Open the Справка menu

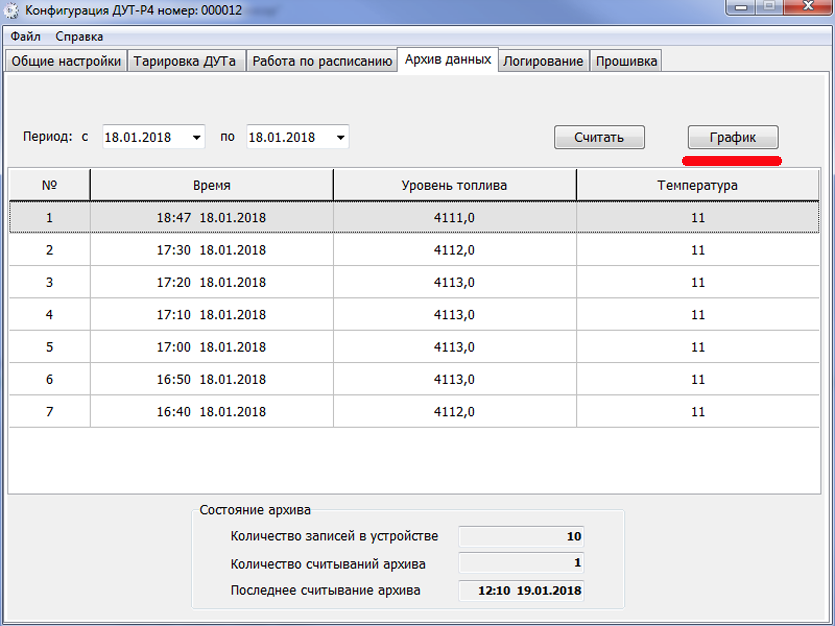(79, 36)
